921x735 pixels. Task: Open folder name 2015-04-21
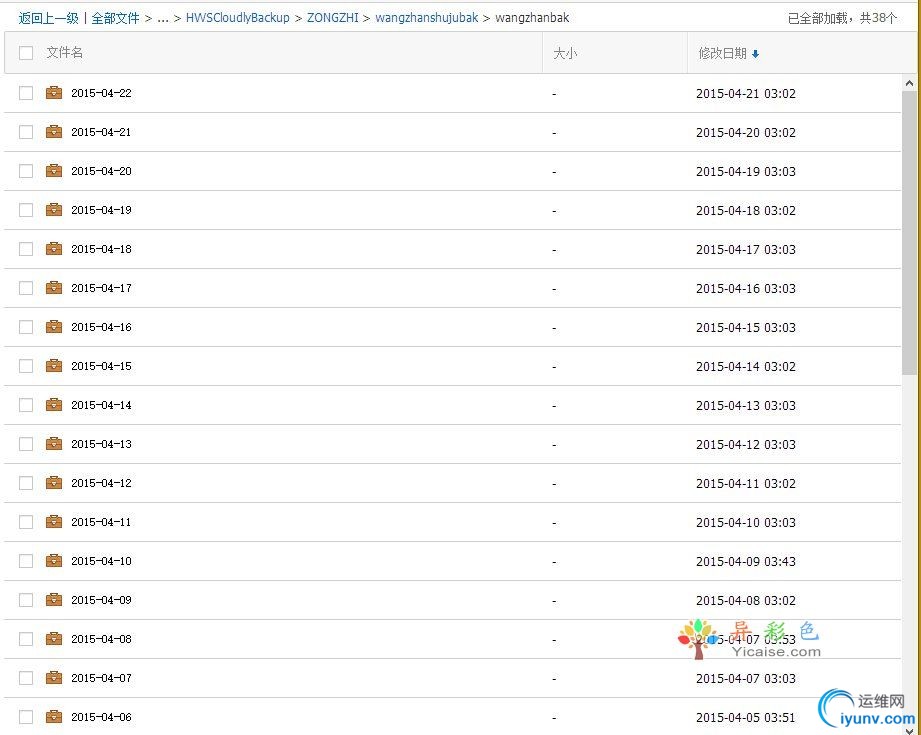coord(102,132)
